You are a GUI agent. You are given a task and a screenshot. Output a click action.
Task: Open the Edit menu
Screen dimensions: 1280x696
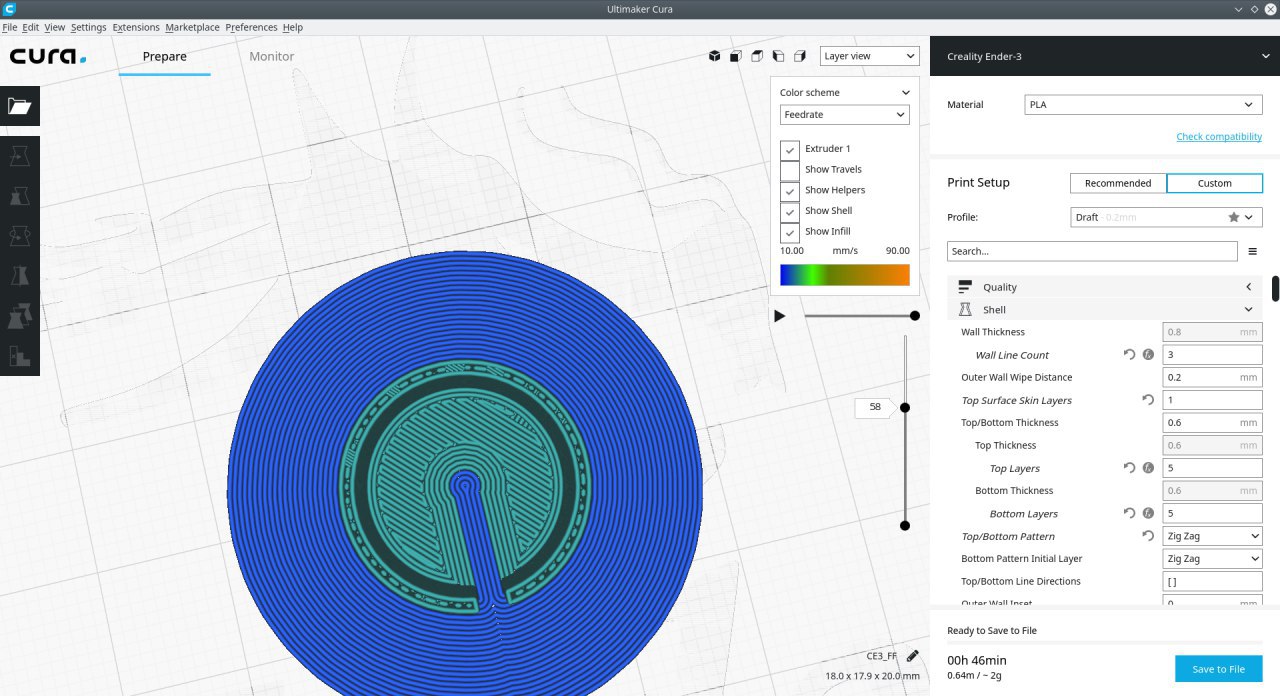(31, 27)
